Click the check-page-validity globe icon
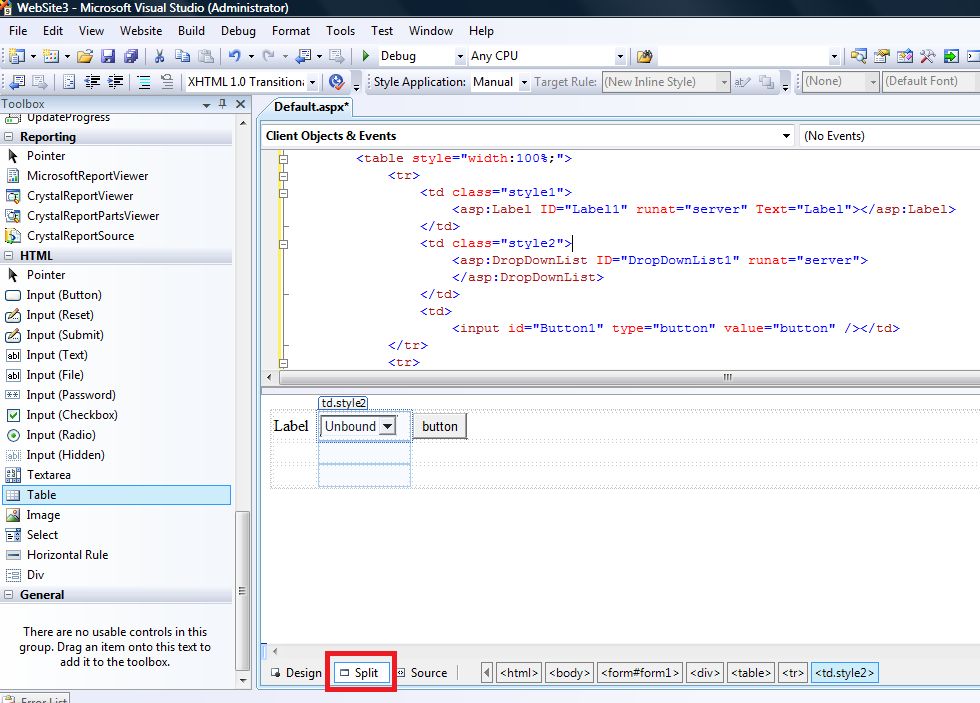The height and width of the screenshot is (703, 980). tap(338, 81)
